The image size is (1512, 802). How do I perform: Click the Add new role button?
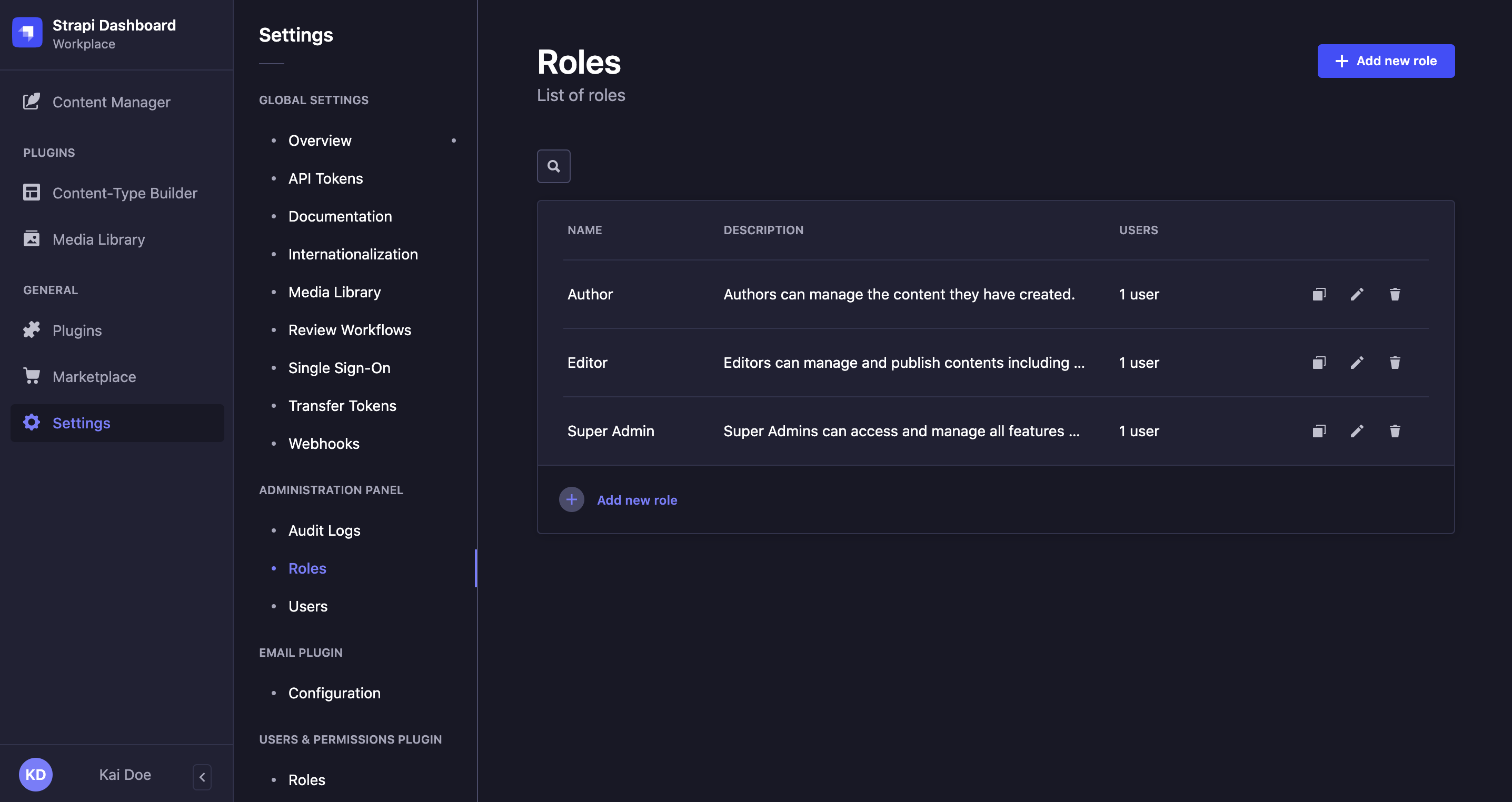[x=1386, y=61]
